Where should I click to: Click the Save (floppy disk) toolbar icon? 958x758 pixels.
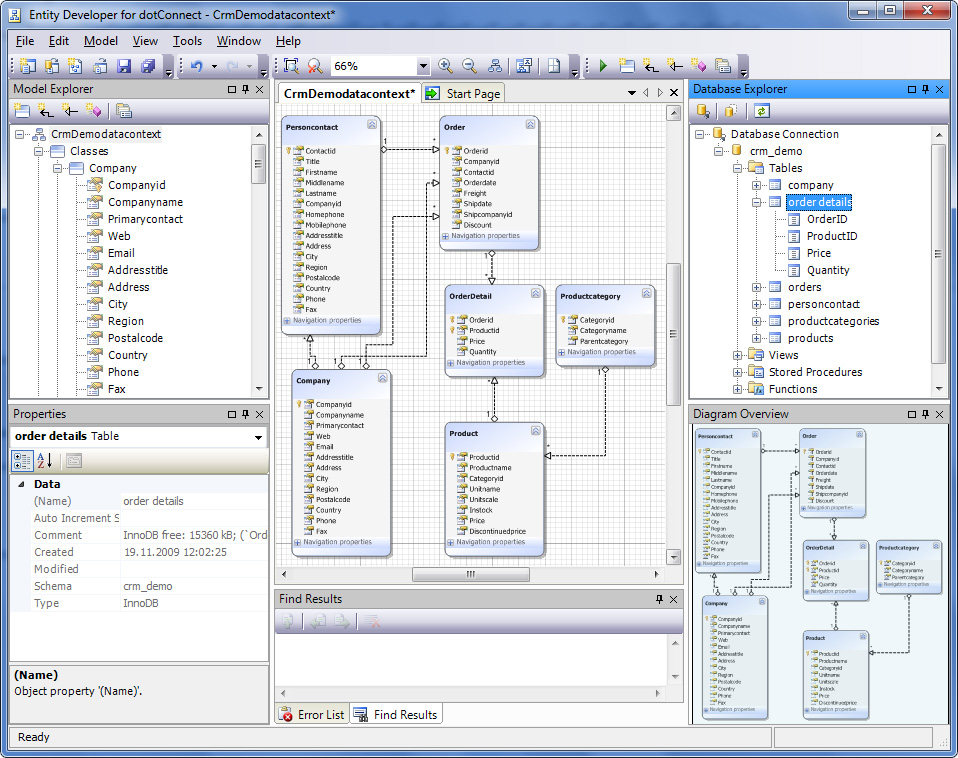tap(124, 66)
